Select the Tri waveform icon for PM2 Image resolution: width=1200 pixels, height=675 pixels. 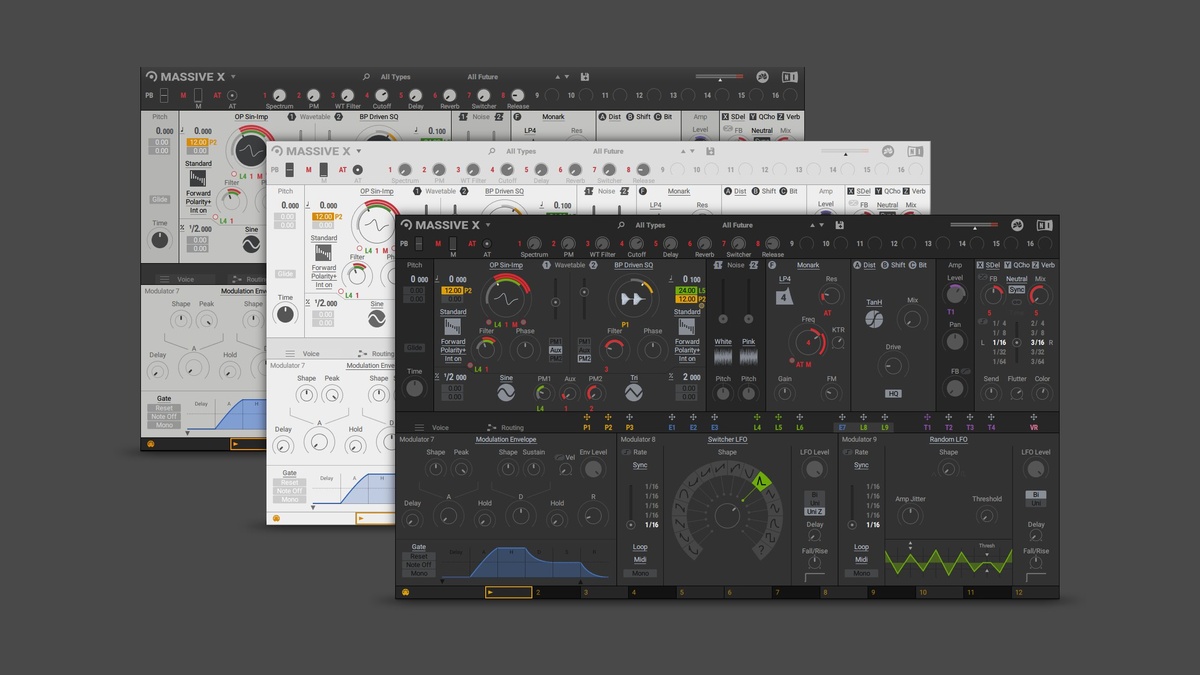pyautogui.click(x=634, y=394)
